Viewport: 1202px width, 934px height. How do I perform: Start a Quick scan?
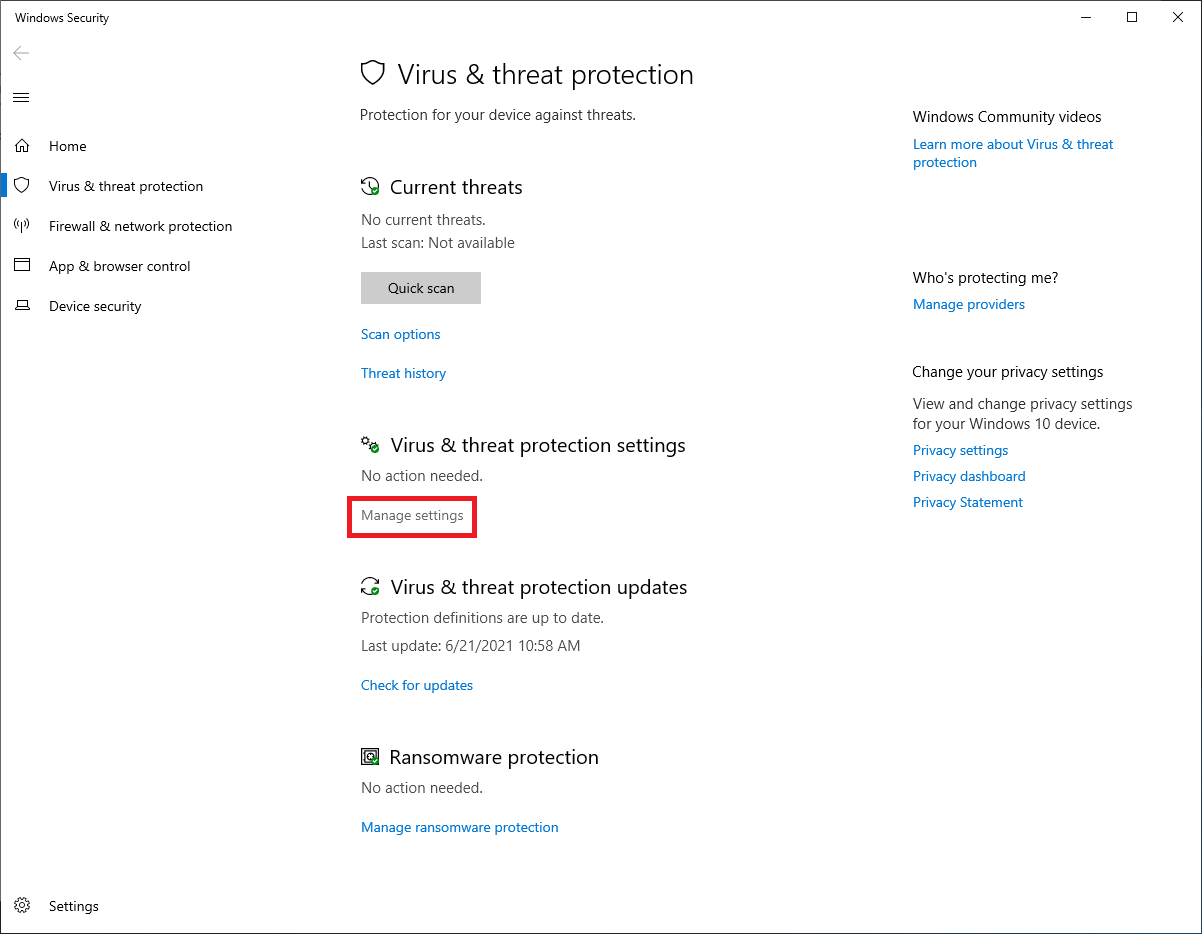click(x=421, y=288)
